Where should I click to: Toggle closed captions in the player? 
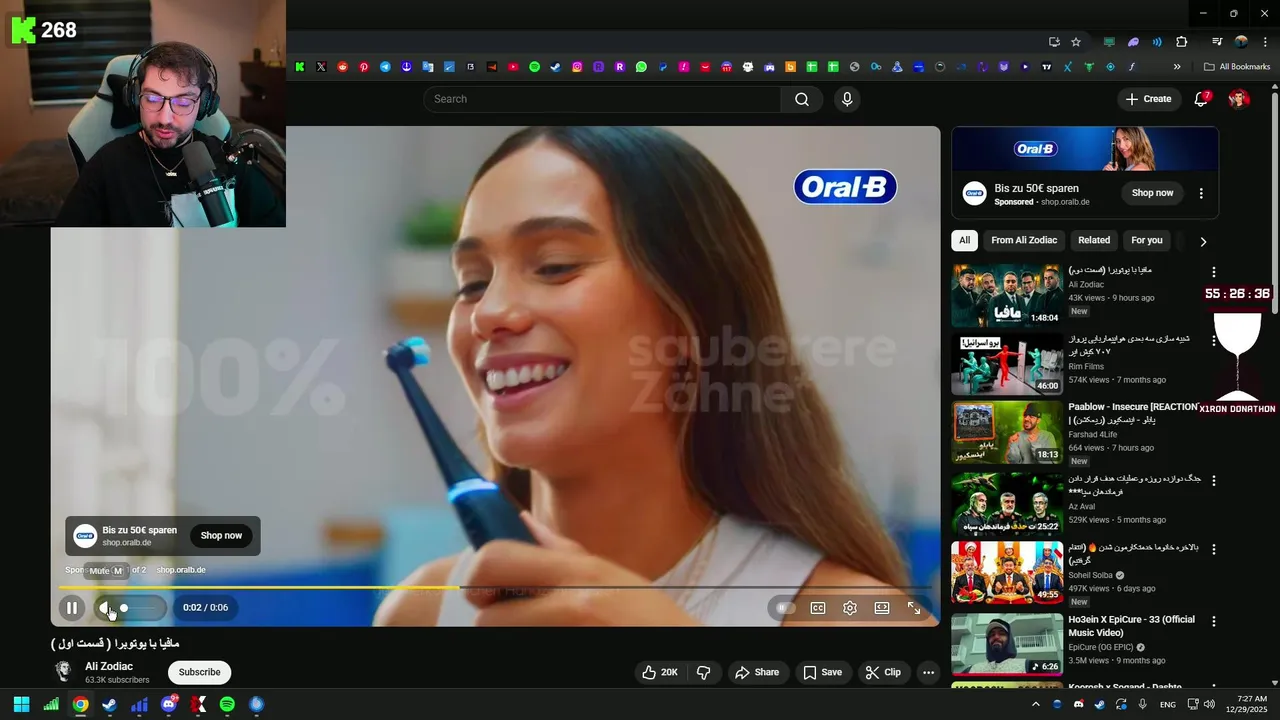point(818,607)
